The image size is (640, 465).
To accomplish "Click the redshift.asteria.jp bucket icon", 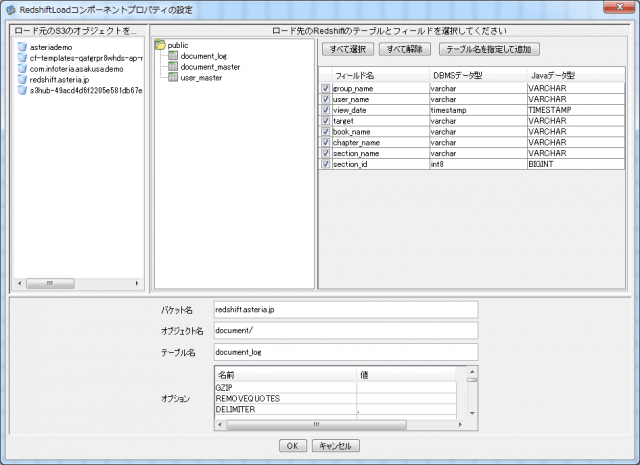I will [x=22, y=80].
